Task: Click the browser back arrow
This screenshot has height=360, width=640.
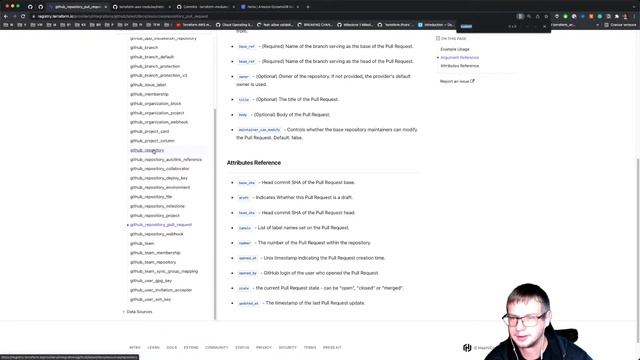Action: 6,16
